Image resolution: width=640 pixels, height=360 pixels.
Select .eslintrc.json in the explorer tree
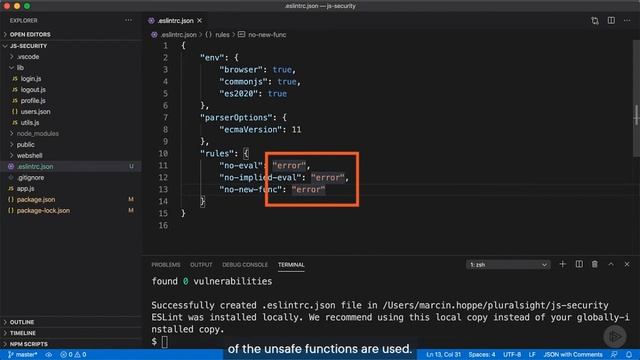35,167
